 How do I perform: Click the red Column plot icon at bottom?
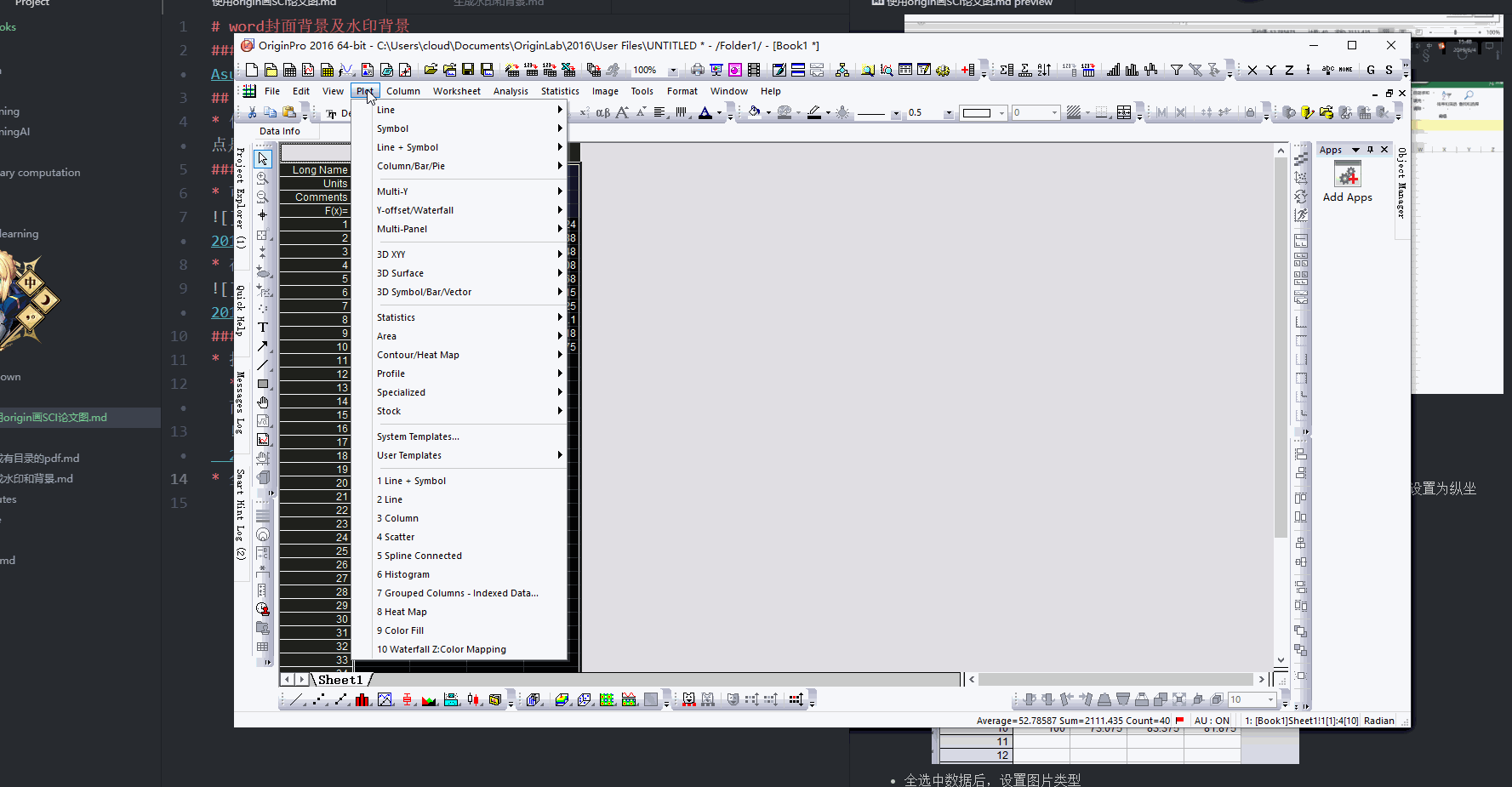pos(362,699)
